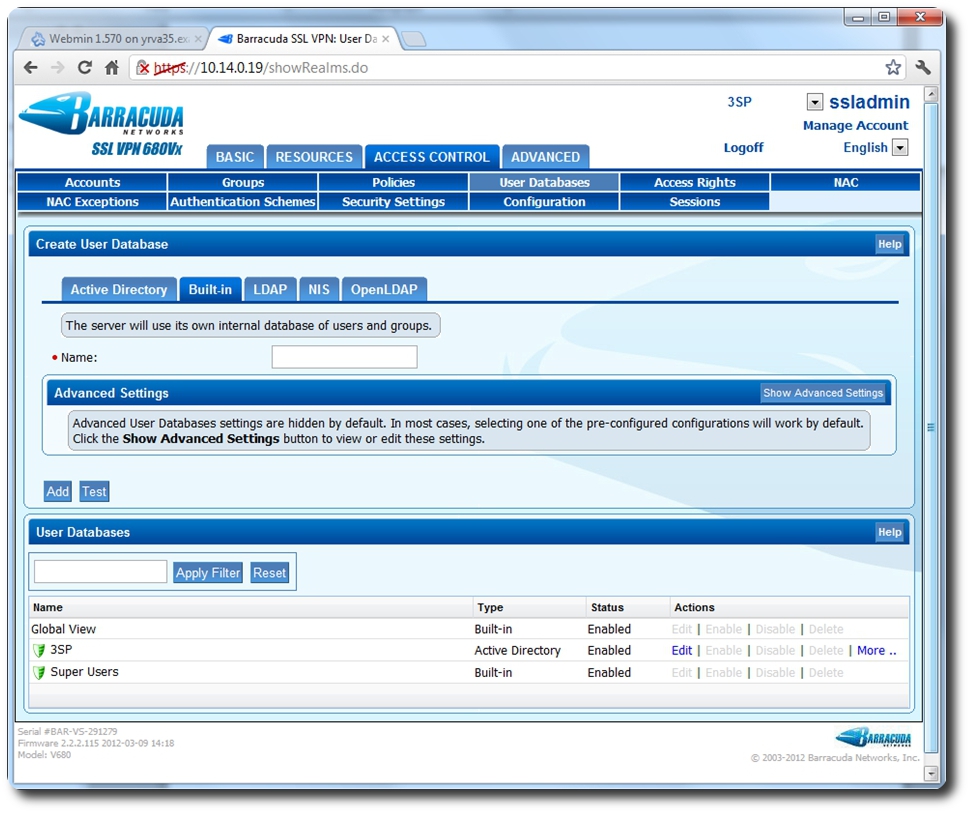Bookmark the page with the star icon
Viewport: 970px width, 813px height.
click(x=893, y=67)
